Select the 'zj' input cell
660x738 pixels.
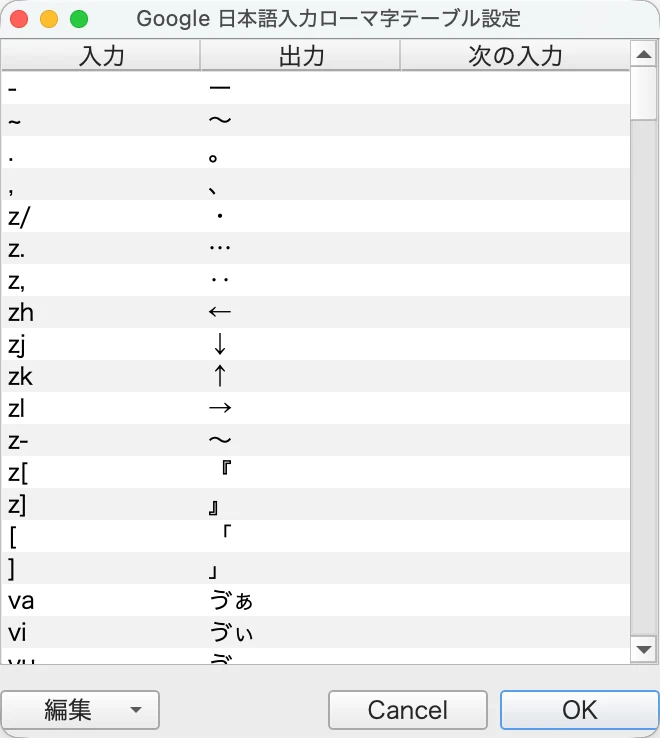(101, 344)
